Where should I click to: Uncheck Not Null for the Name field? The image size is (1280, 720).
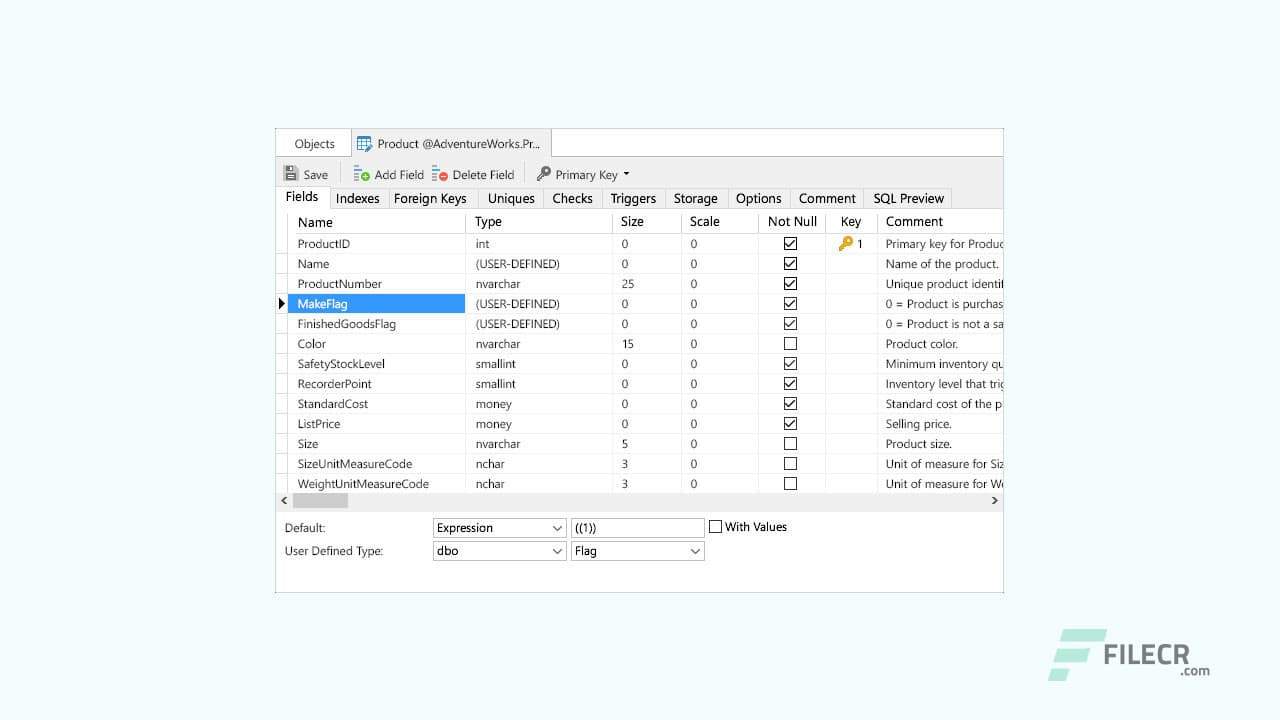point(790,263)
